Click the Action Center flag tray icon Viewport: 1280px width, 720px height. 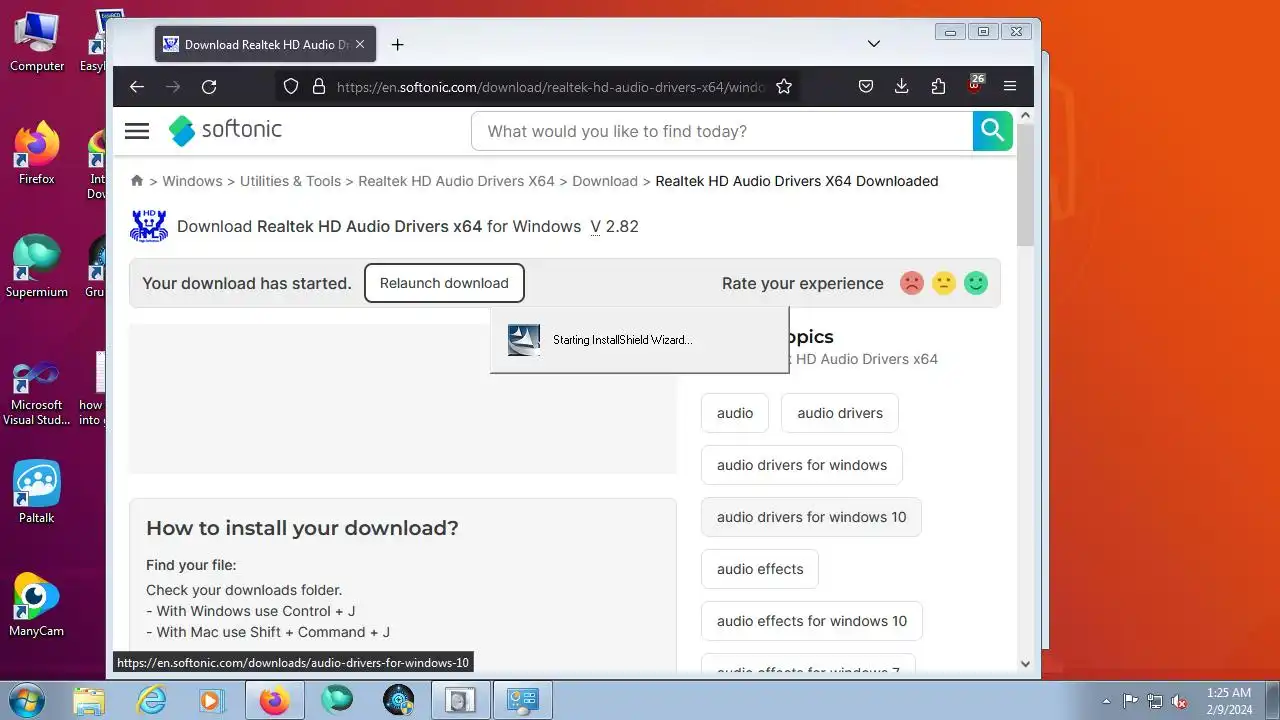click(x=1131, y=701)
